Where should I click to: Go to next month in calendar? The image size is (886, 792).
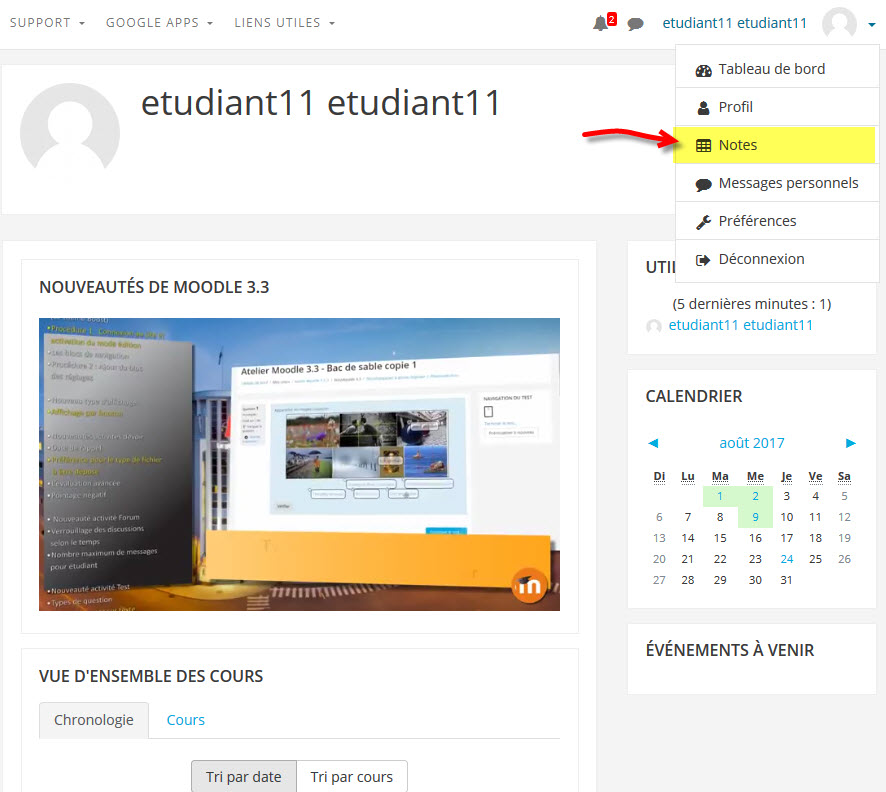851,443
